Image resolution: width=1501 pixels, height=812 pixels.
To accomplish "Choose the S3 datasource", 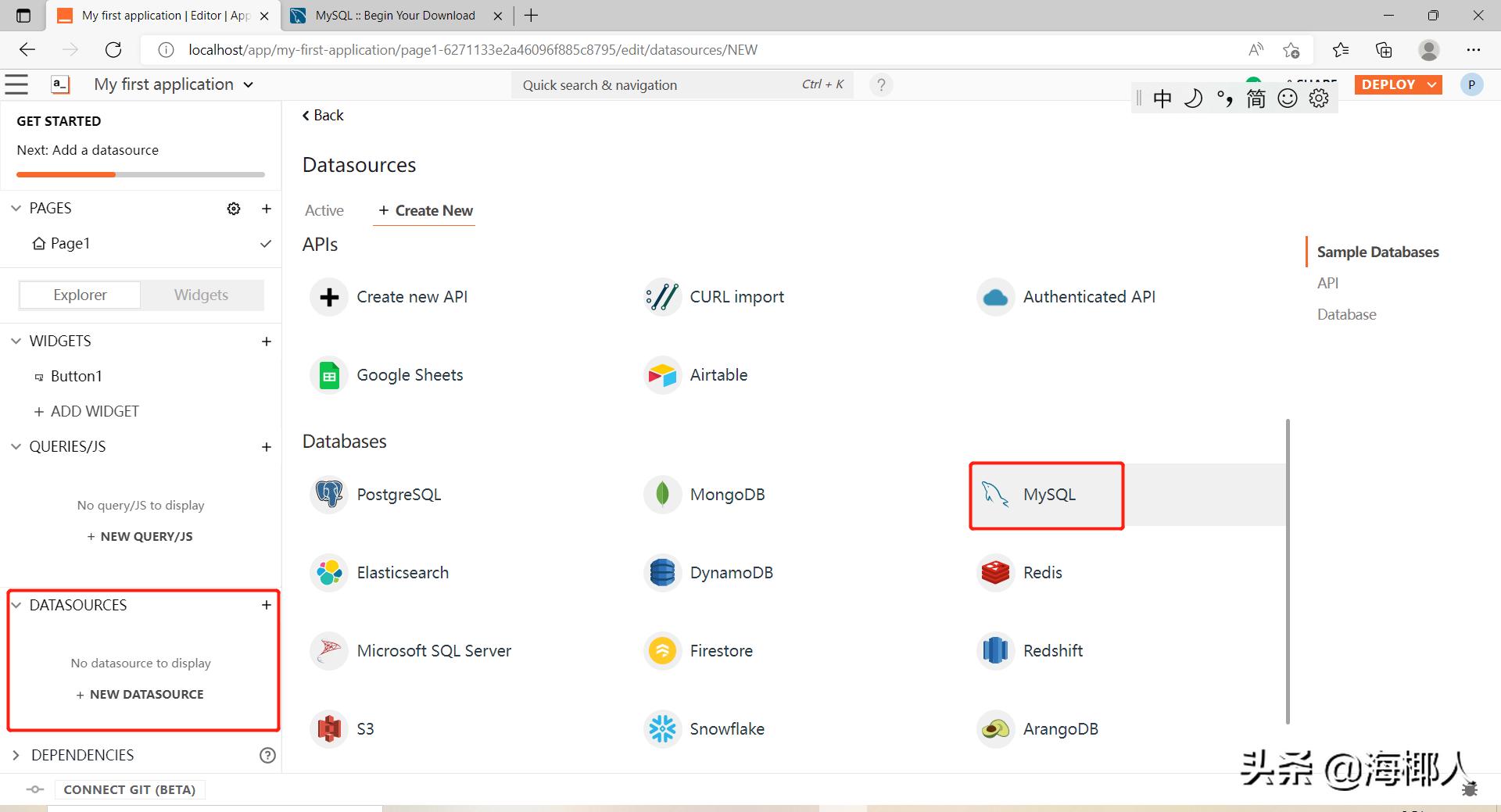I will pos(365,728).
